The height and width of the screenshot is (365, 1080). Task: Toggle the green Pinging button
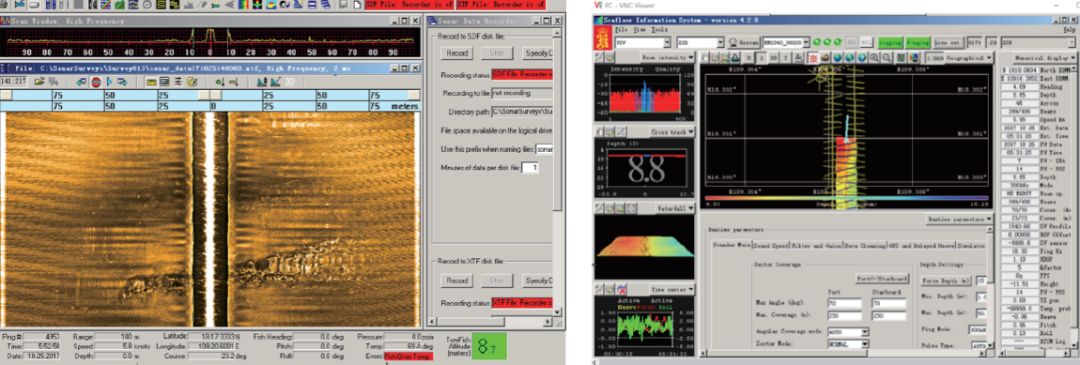coord(918,43)
